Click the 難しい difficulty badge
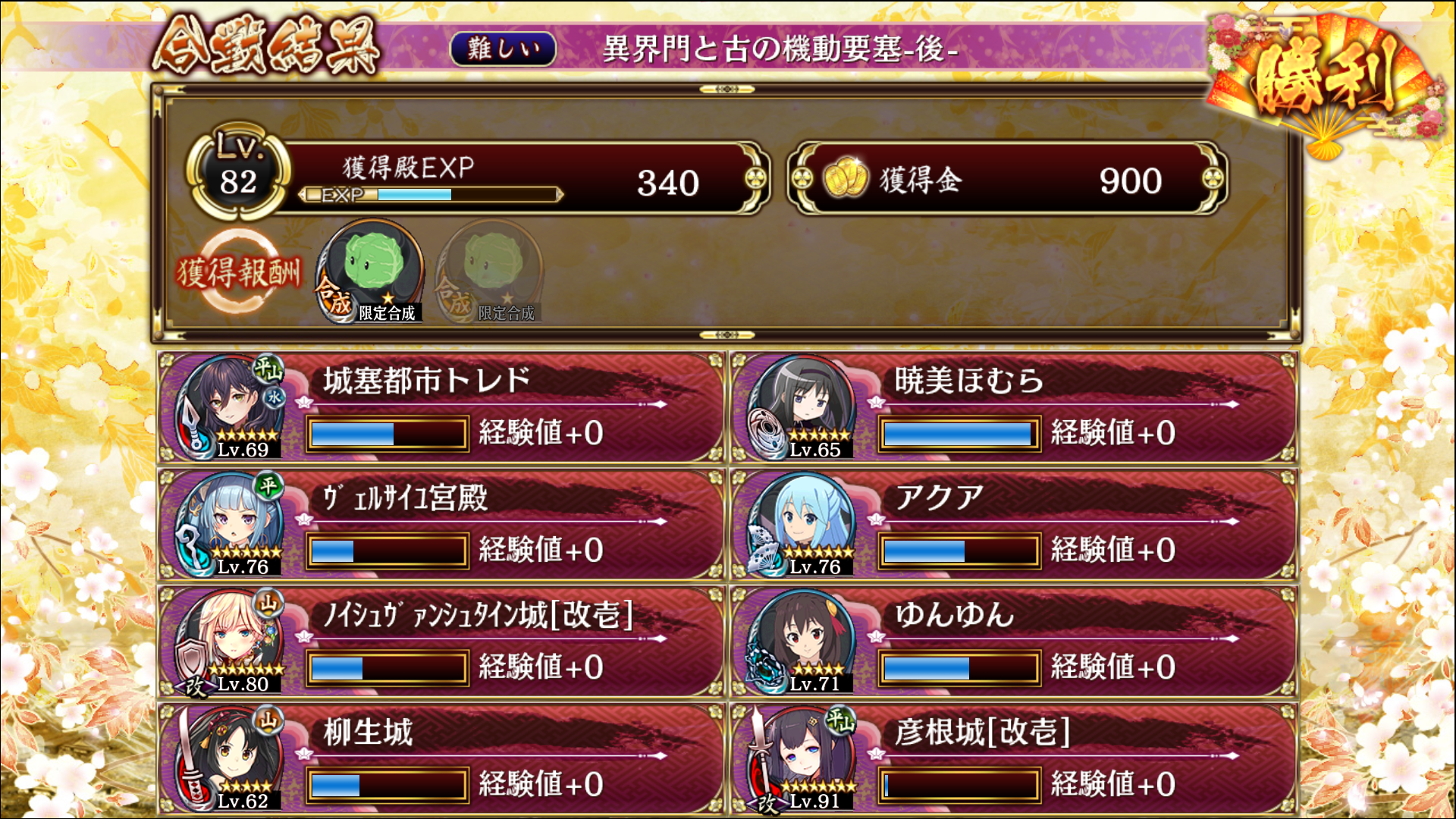 coord(503,49)
